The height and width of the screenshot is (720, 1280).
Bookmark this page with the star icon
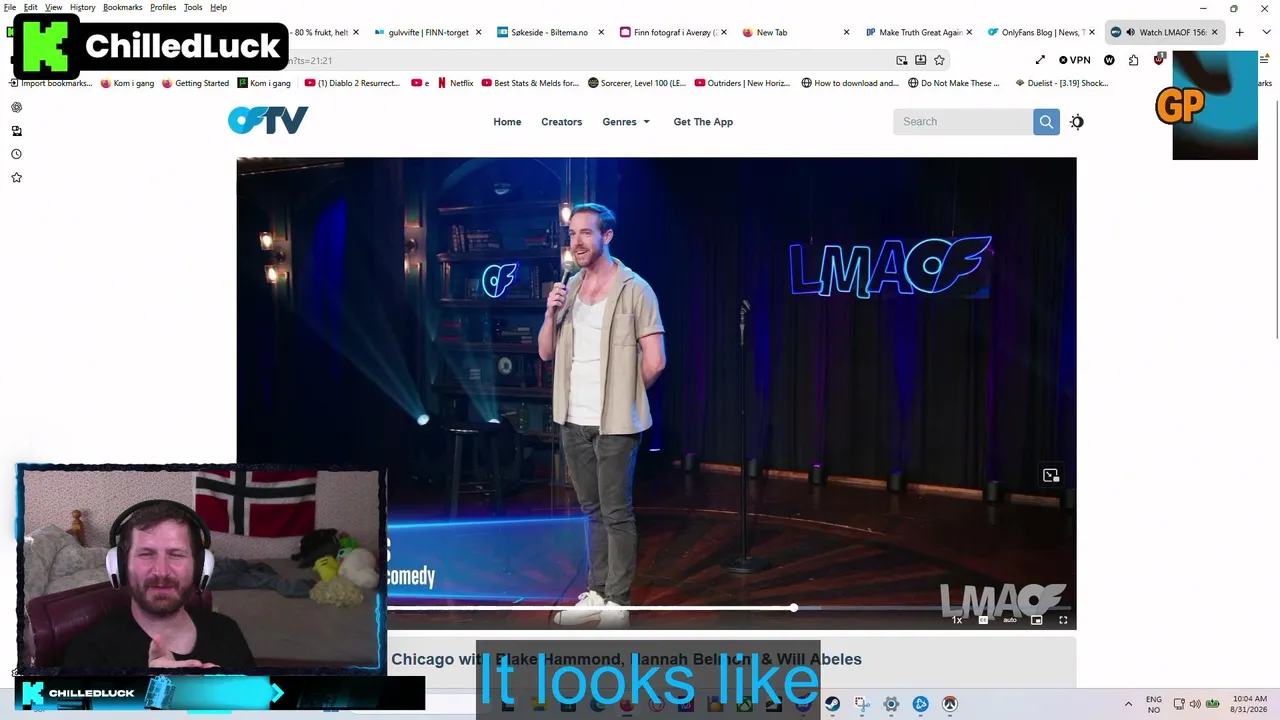point(939,60)
